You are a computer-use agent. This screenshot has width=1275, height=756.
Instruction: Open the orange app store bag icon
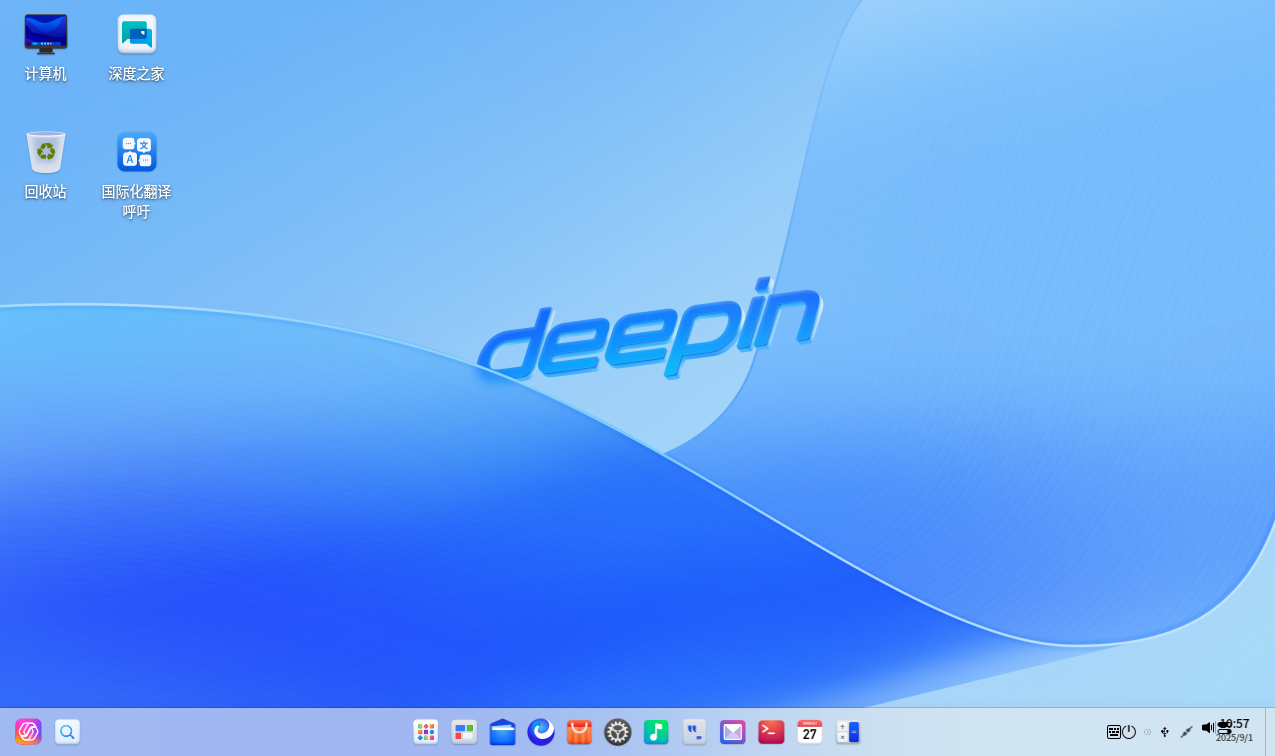[x=579, y=732]
